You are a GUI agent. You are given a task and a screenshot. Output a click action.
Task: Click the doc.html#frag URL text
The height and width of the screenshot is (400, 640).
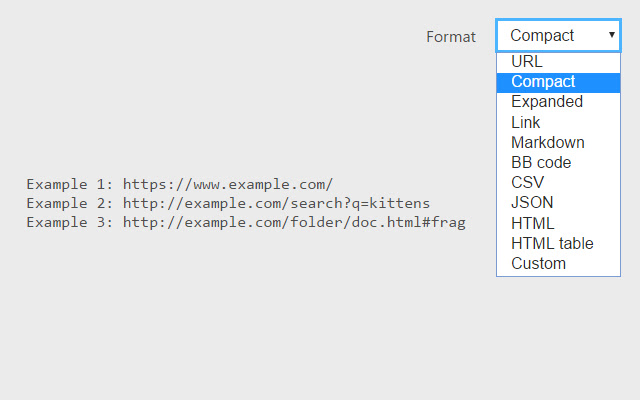click(294, 222)
